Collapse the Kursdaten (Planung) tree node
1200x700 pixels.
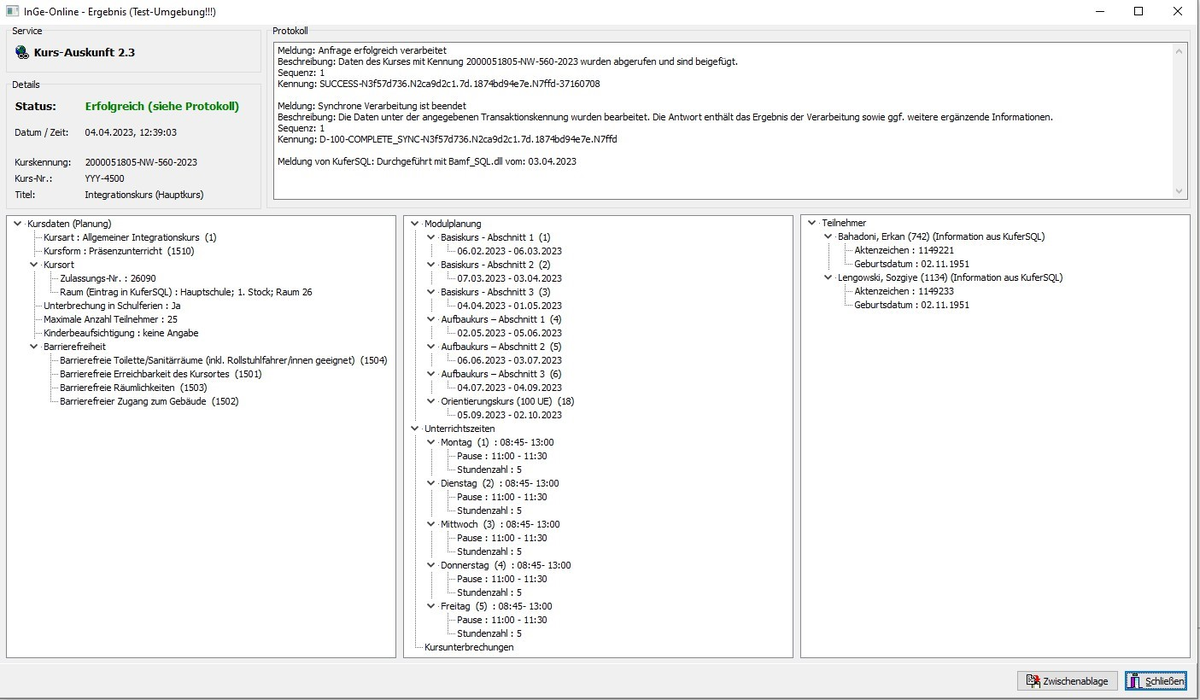click(18, 224)
